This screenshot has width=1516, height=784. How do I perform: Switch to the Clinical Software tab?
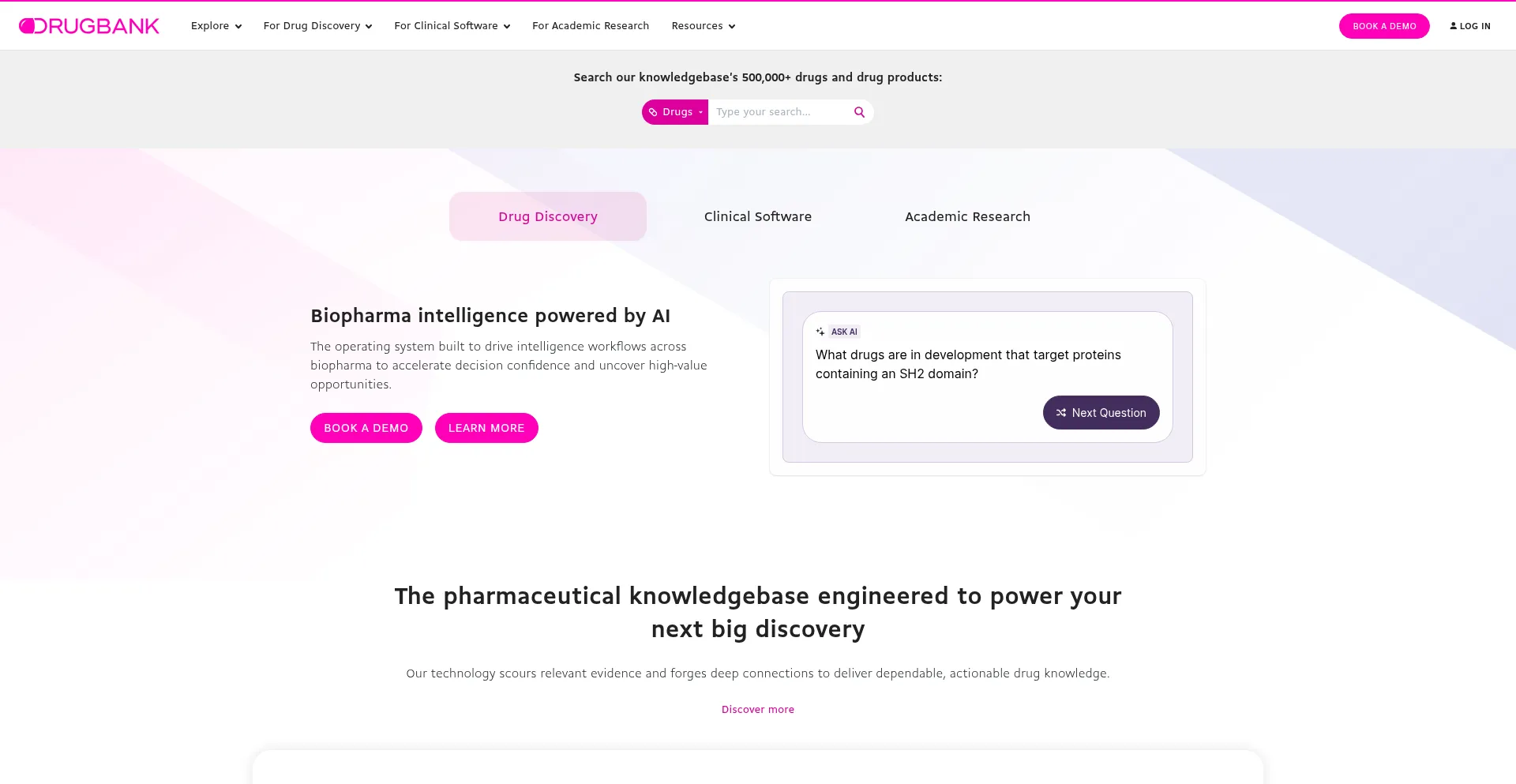(x=757, y=216)
